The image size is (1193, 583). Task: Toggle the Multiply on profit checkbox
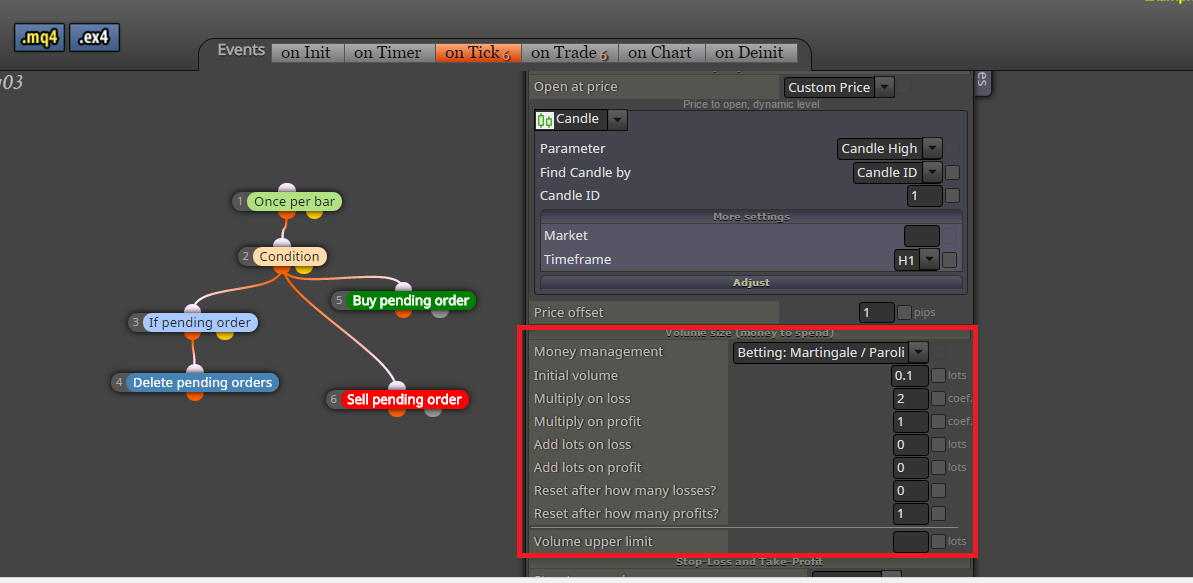click(939, 421)
